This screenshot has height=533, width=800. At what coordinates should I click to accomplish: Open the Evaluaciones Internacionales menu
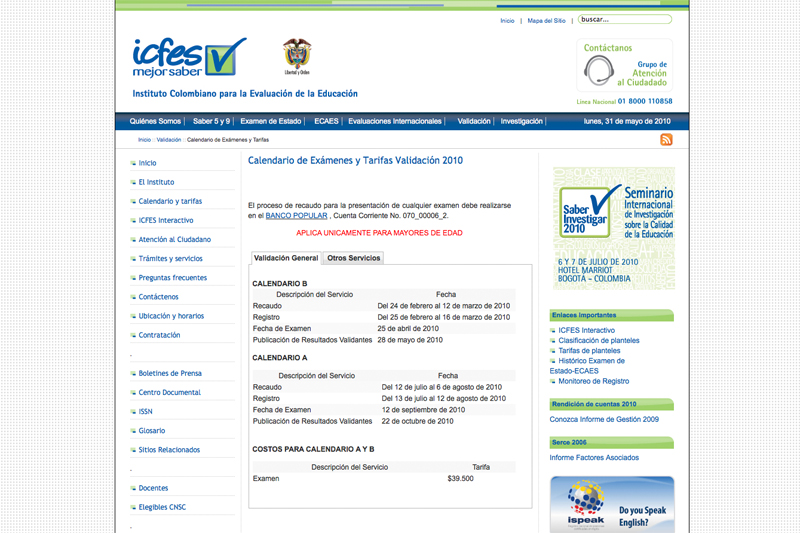pos(395,121)
